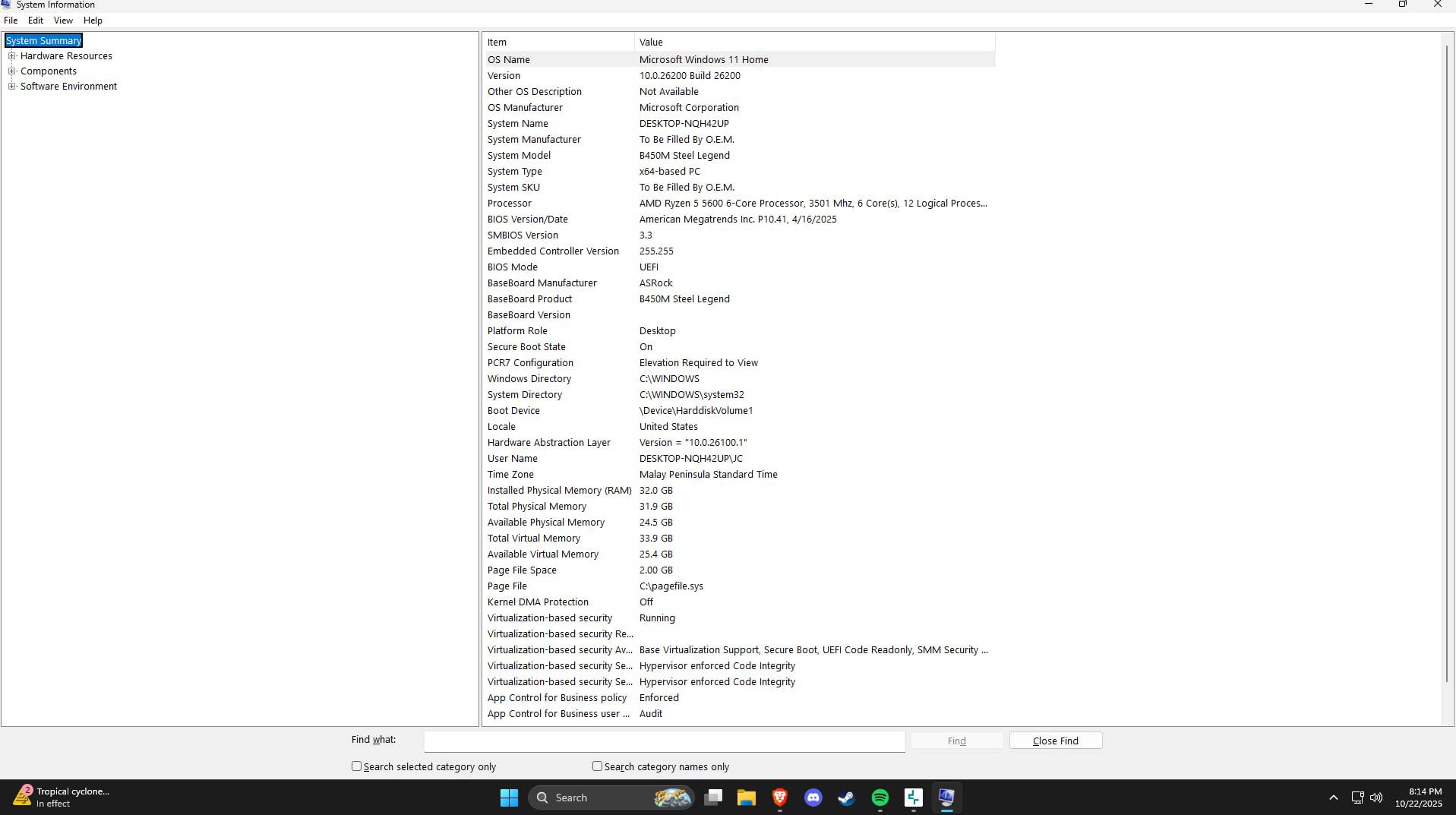Sort by the Item column header
1456x815 pixels.
coord(558,43)
